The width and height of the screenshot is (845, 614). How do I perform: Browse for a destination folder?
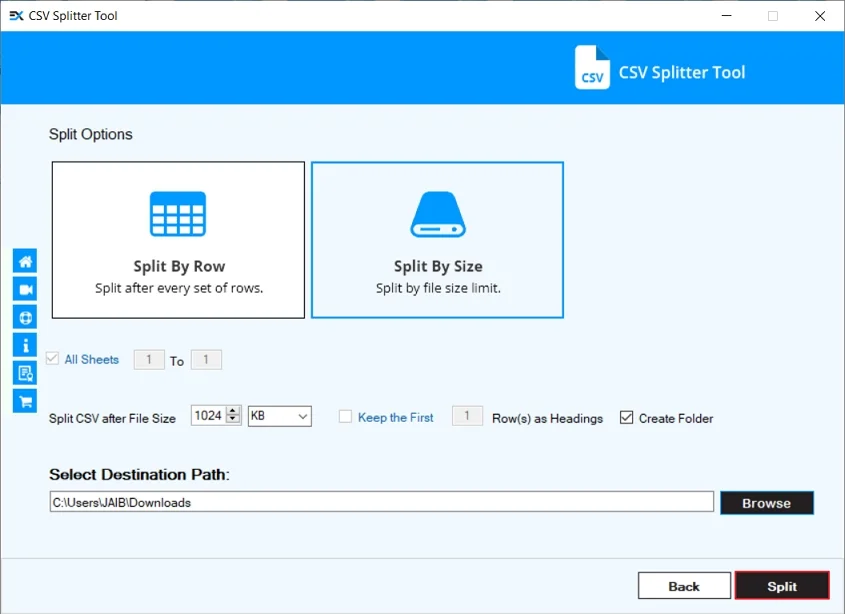pyautogui.click(x=767, y=502)
